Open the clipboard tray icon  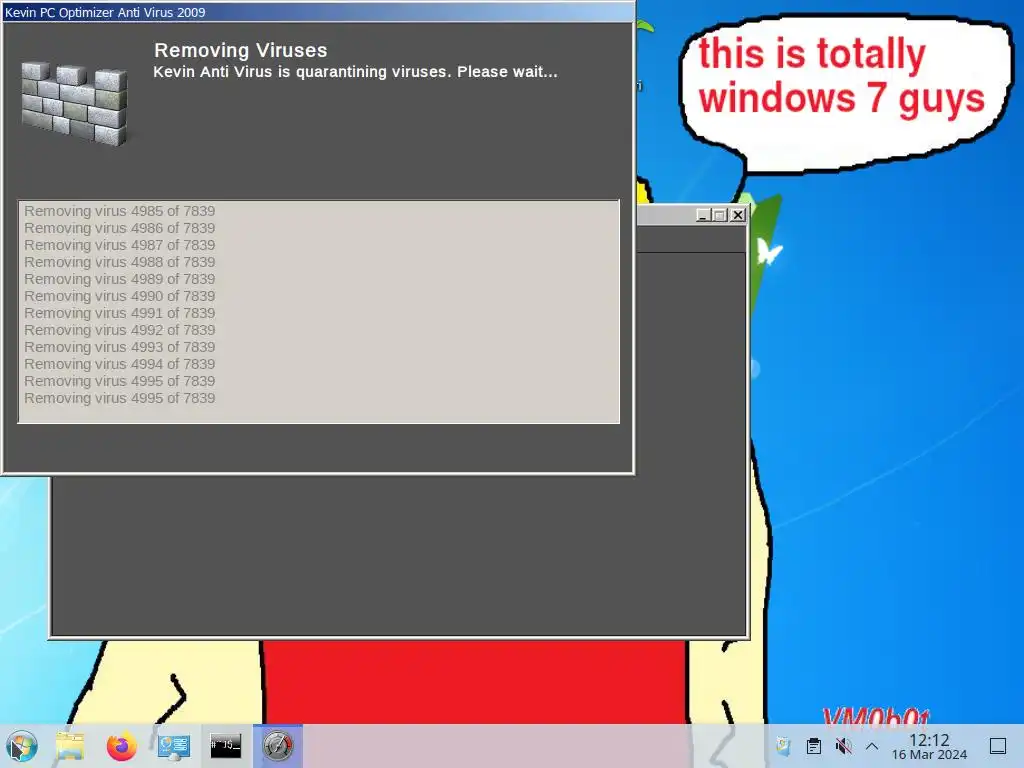pos(814,746)
